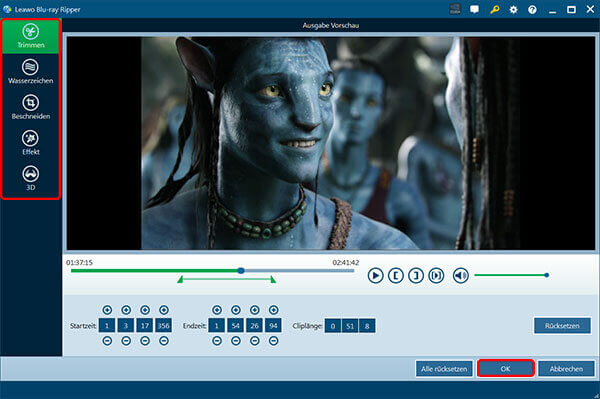Click the Leawo Blu-ray Ripper logo icon
Image resolution: width=600 pixels, height=399 pixels.
click(7, 9)
